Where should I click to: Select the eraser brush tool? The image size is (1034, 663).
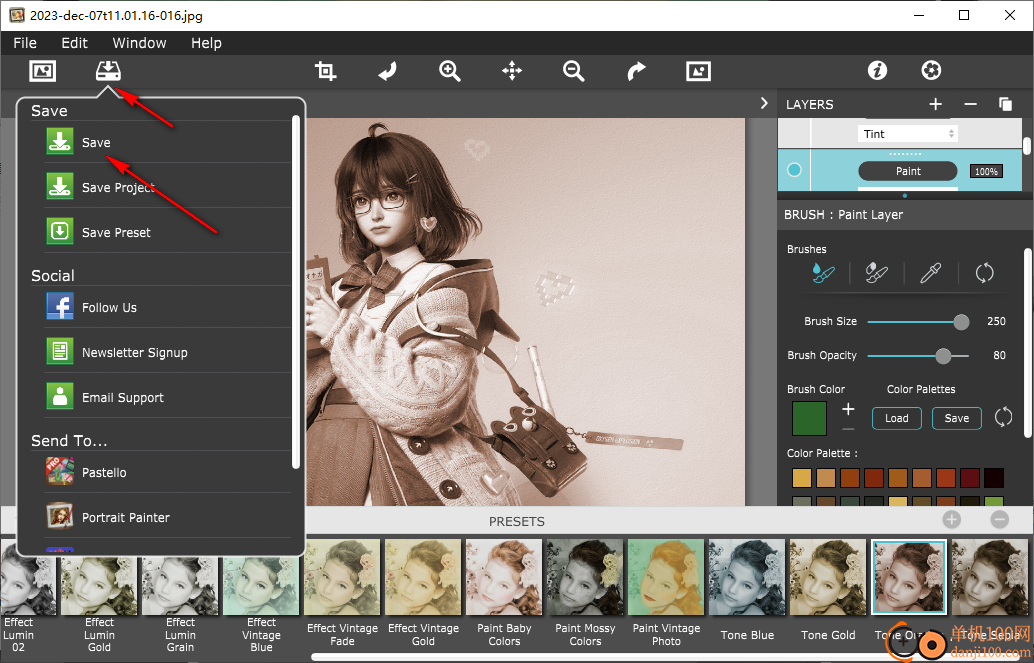coord(876,272)
